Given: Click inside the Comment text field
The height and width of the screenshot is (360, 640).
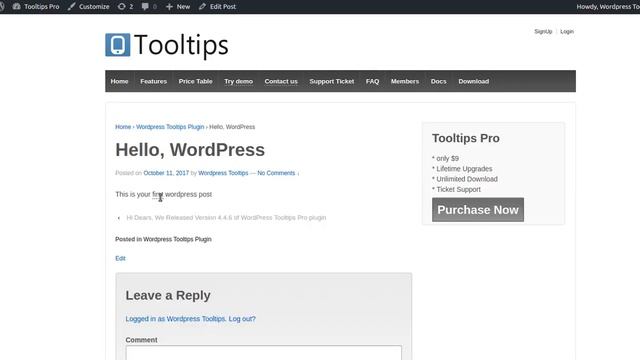Looking at the screenshot, I should pyautogui.click(x=264, y=353).
